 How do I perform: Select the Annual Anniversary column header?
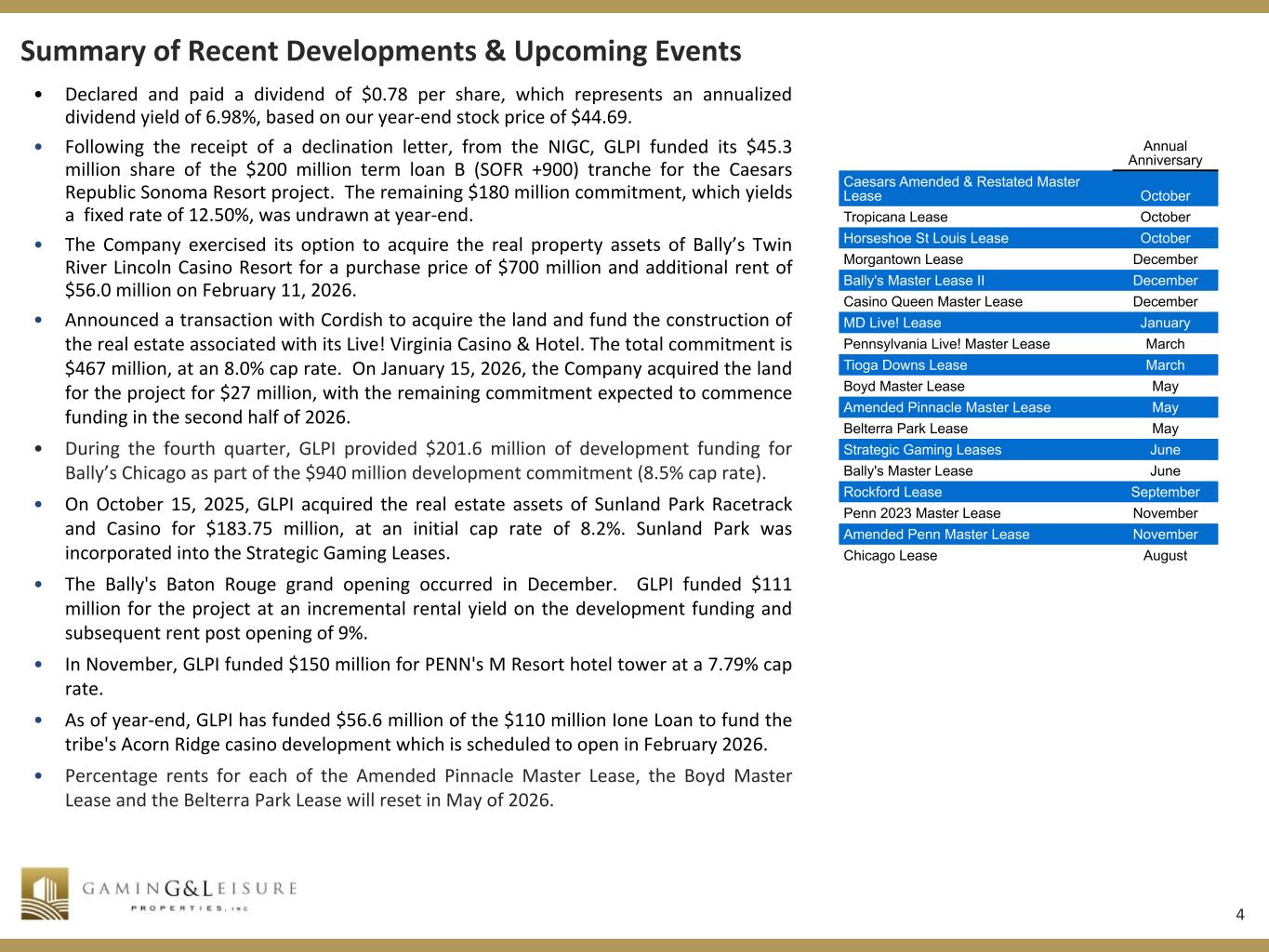click(1164, 153)
